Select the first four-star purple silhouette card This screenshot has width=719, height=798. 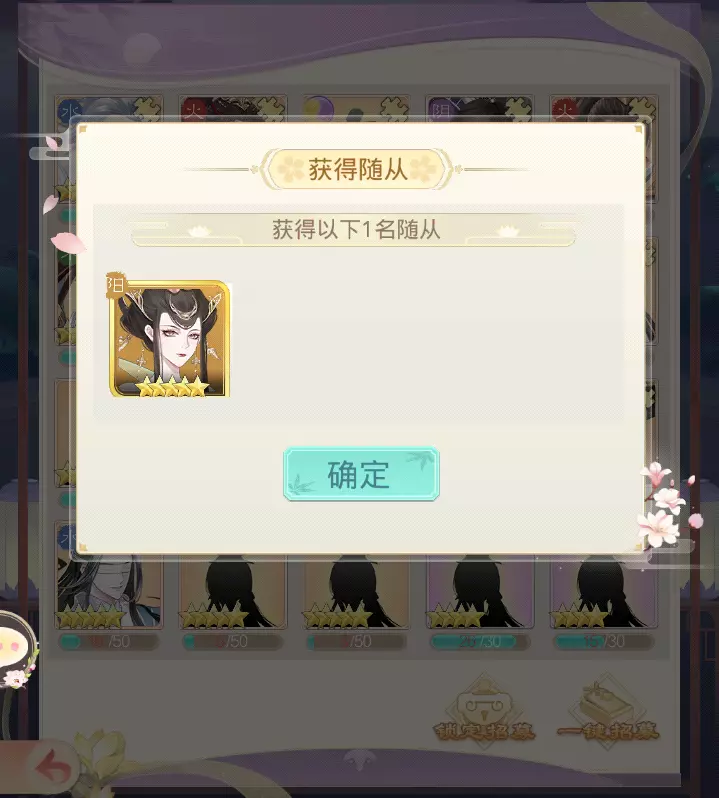pos(480,591)
